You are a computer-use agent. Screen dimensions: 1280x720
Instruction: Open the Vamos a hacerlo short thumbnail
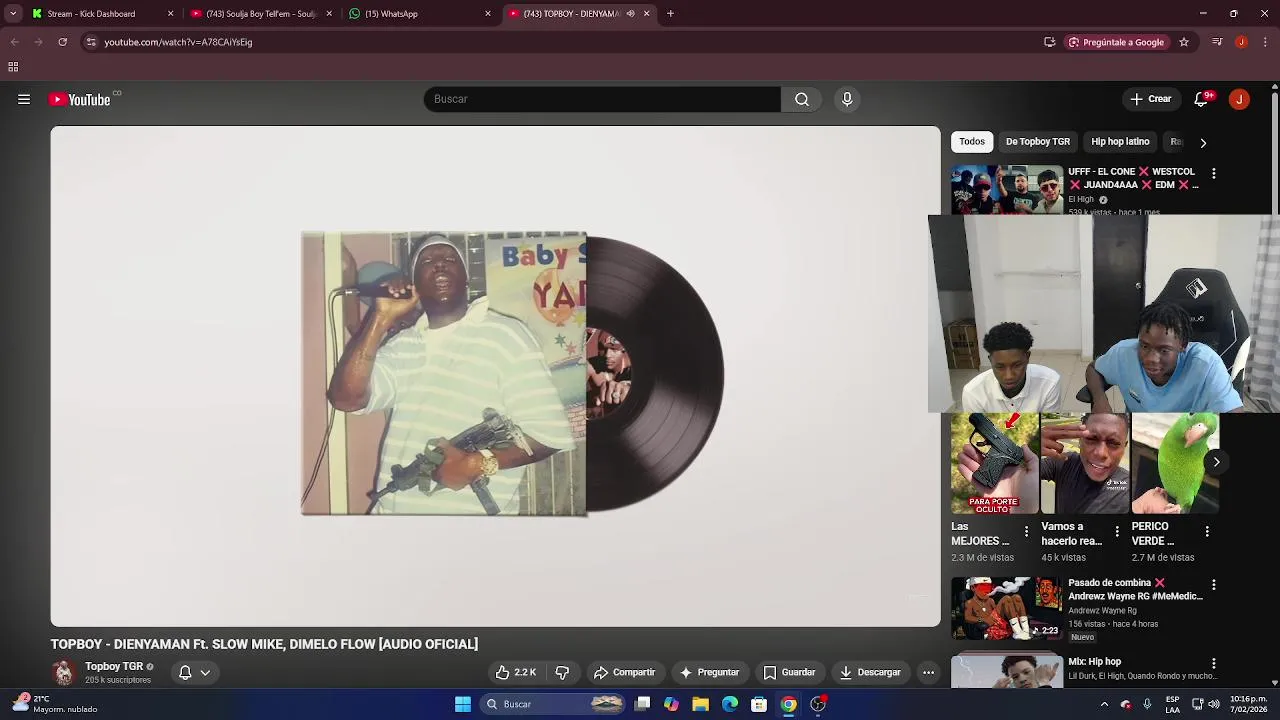tap(1085, 464)
